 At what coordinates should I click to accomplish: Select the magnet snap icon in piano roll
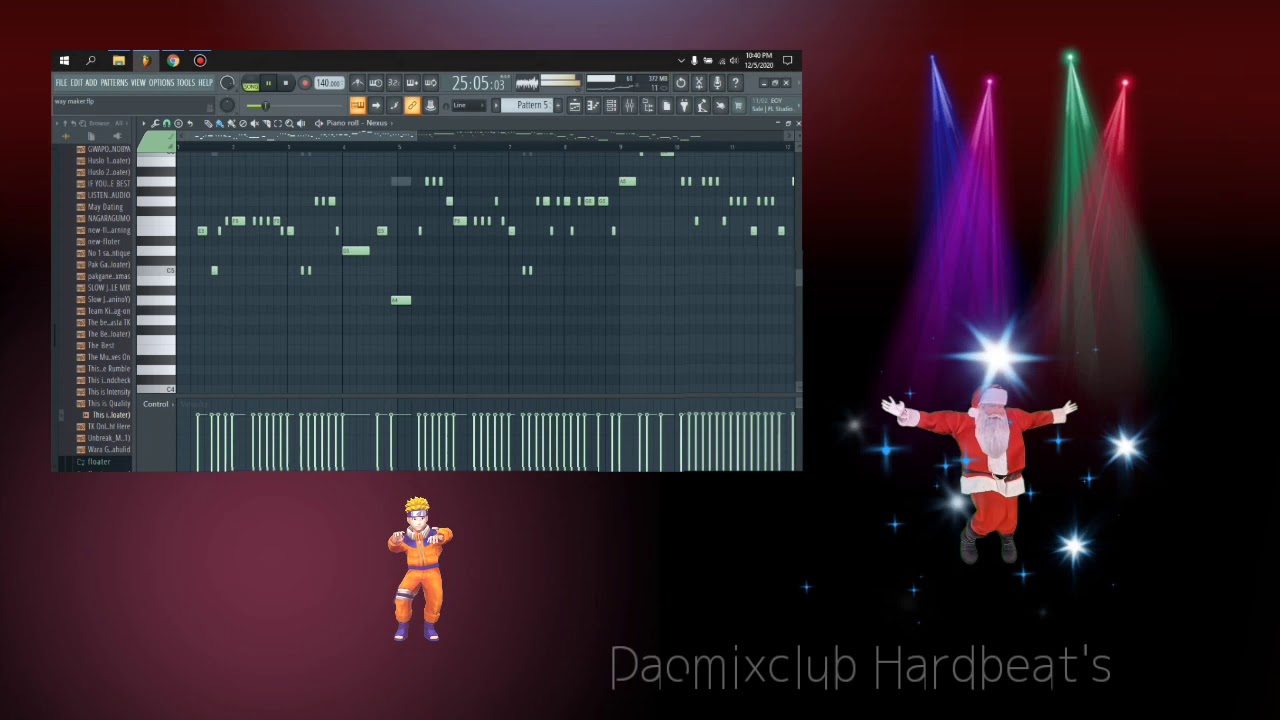[x=166, y=124]
